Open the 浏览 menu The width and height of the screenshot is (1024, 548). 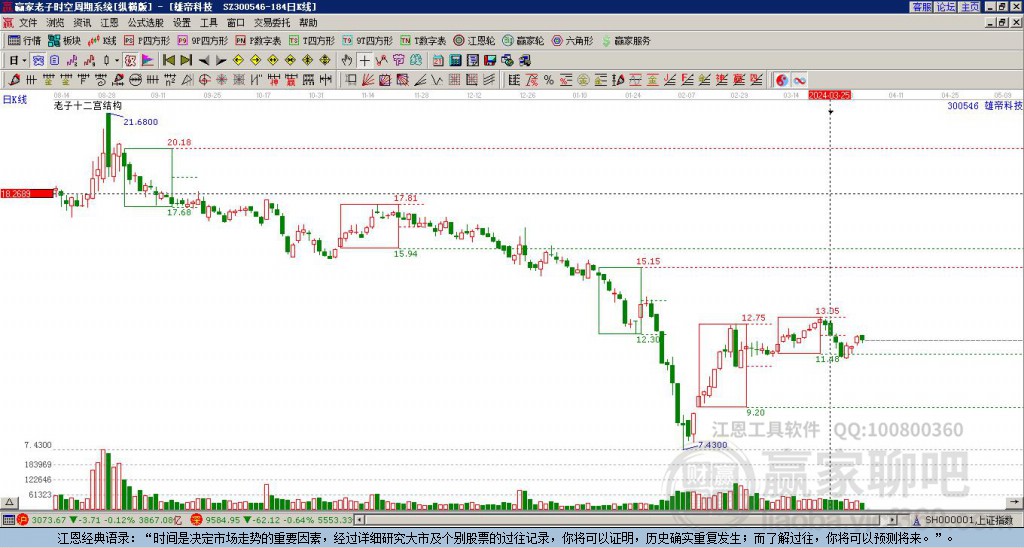coord(56,23)
